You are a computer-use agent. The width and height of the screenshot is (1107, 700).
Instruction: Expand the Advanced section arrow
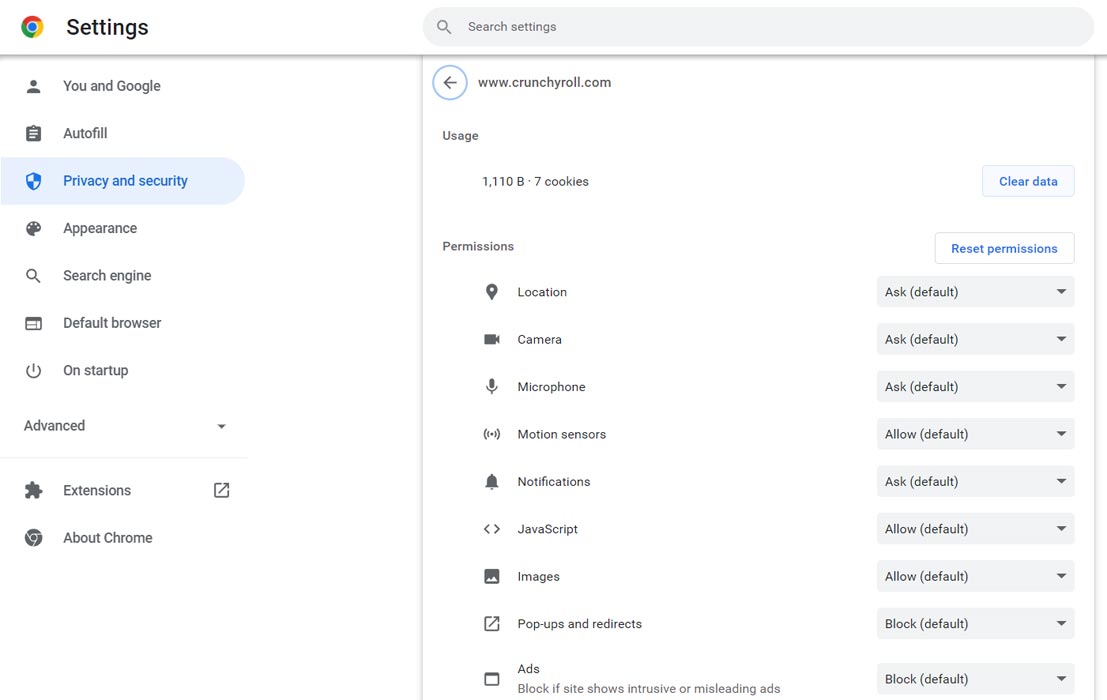point(222,426)
